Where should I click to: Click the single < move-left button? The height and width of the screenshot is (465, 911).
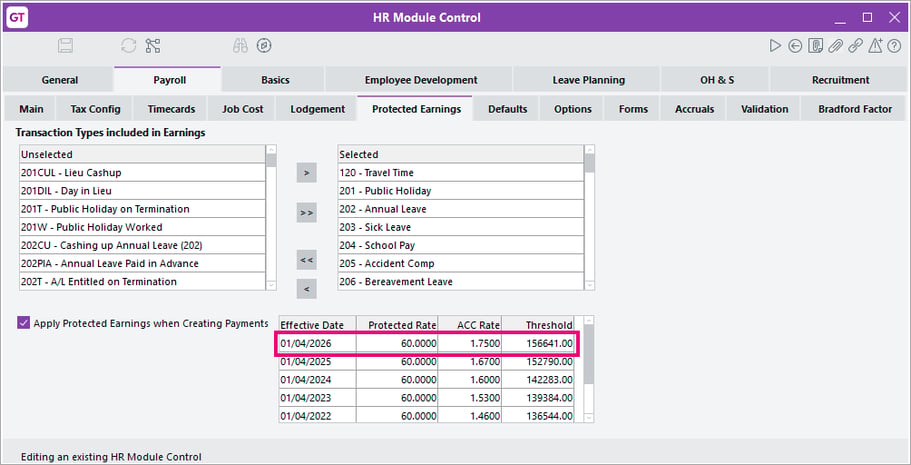click(x=307, y=289)
